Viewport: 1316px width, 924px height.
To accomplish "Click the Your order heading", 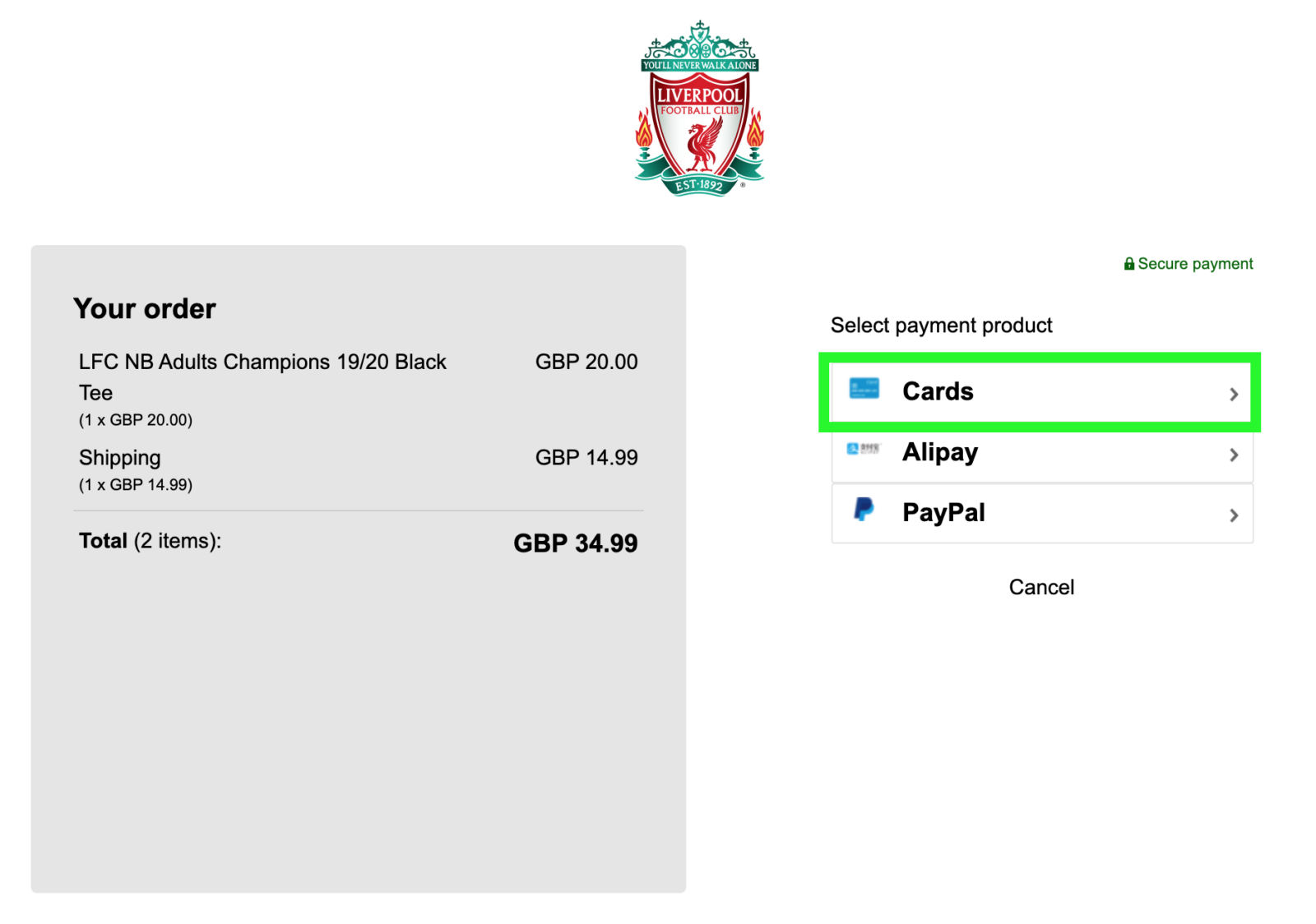I will [145, 308].
